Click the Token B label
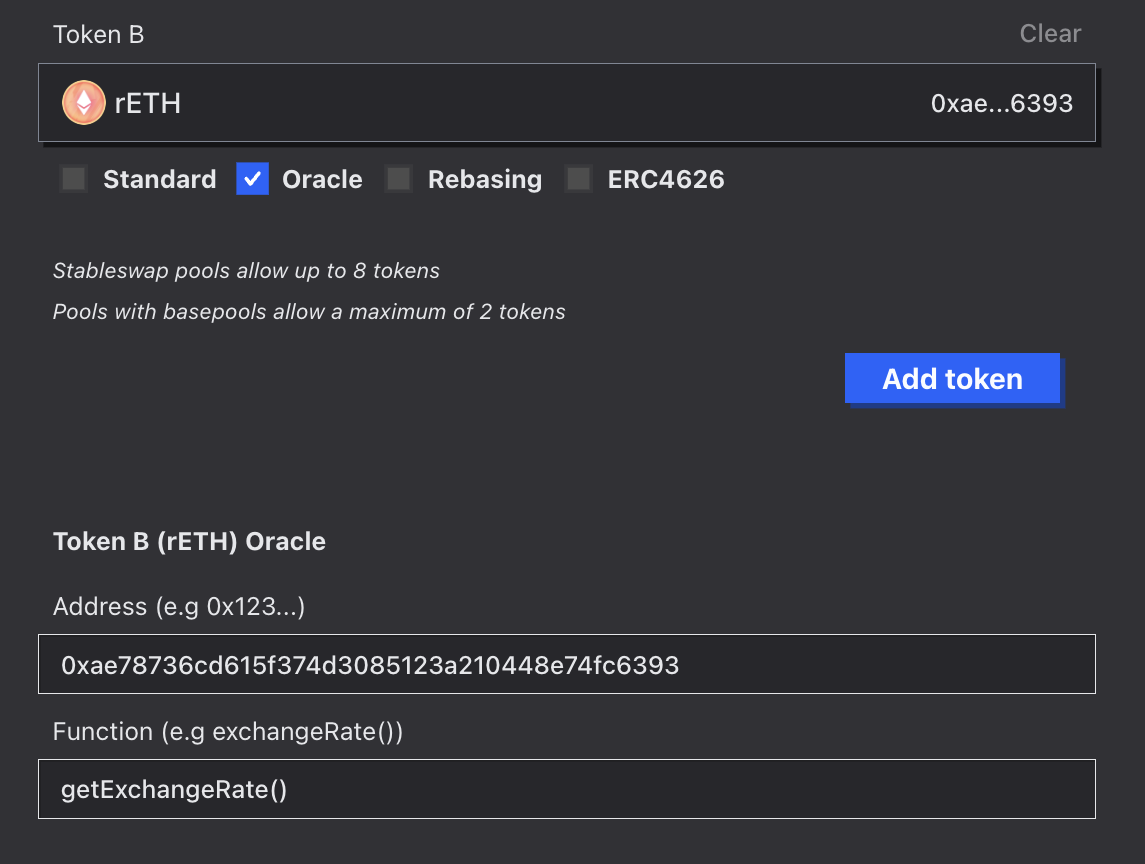The image size is (1145, 864). pyautogui.click(x=99, y=34)
